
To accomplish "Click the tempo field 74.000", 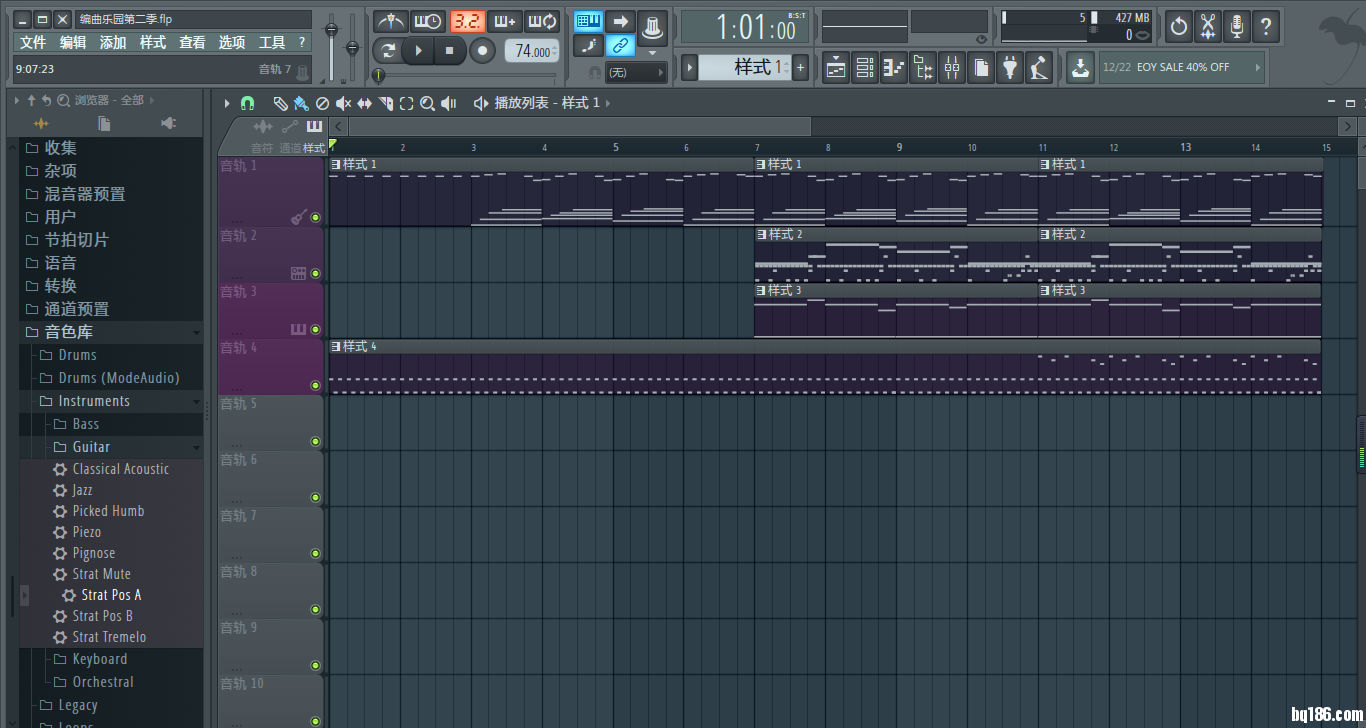I will (x=532, y=51).
